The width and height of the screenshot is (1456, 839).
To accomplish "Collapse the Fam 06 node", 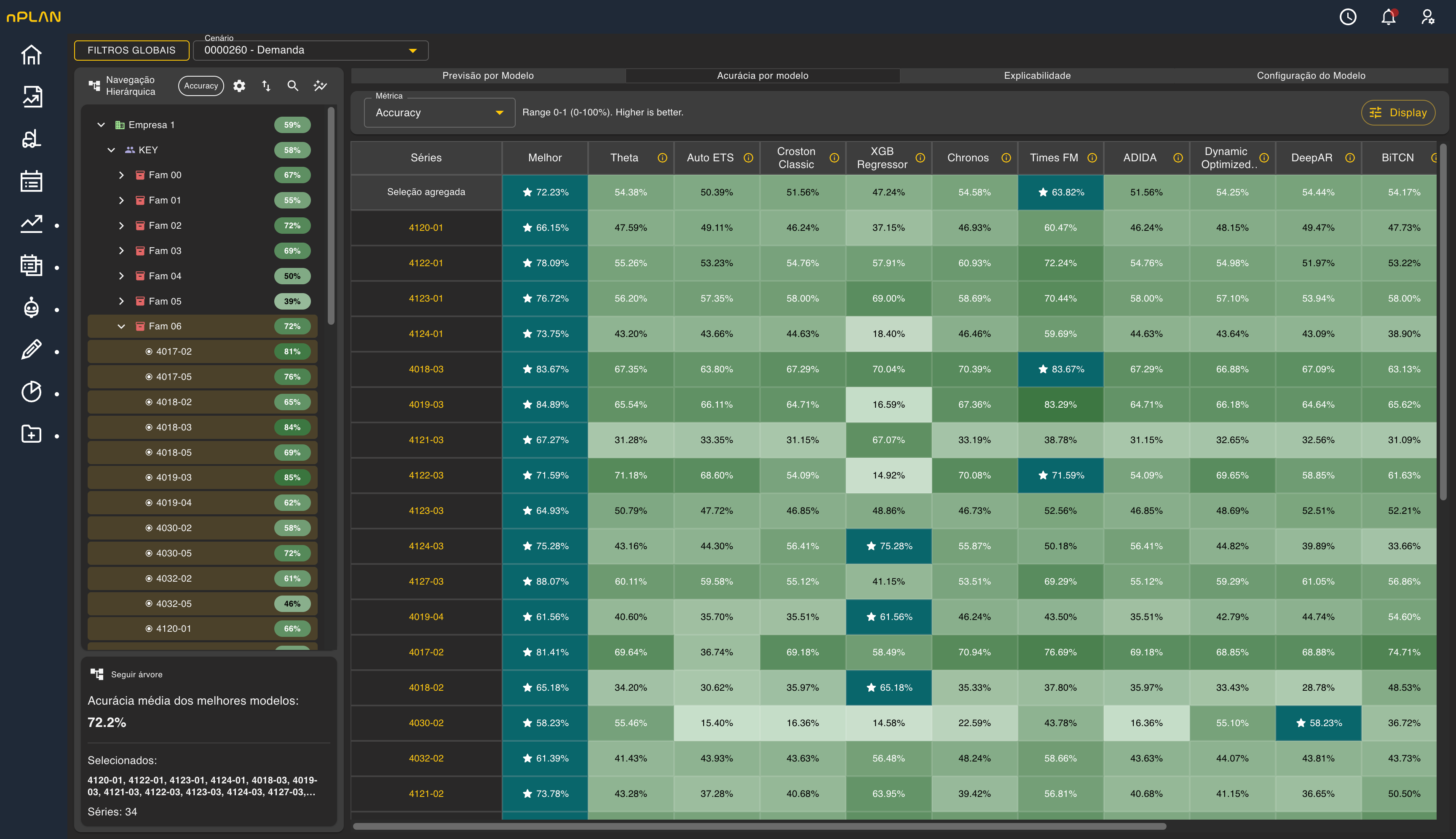I will [121, 326].
